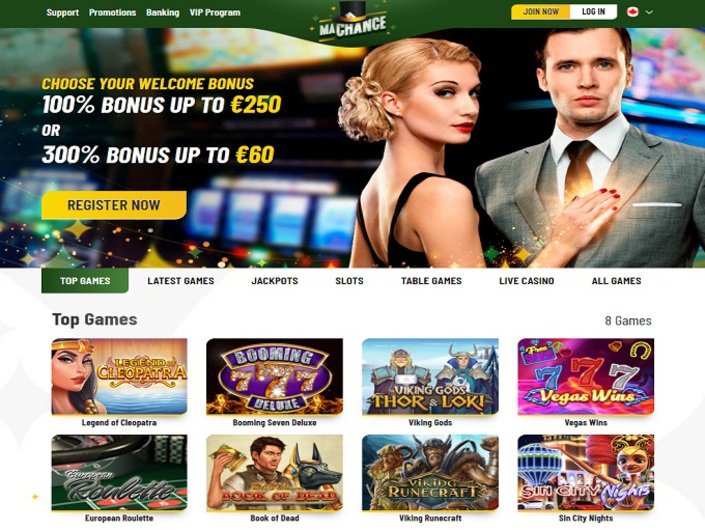Select the Canadian flag language icon
This screenshot has width=705, height=530.
tap(633, 12)
